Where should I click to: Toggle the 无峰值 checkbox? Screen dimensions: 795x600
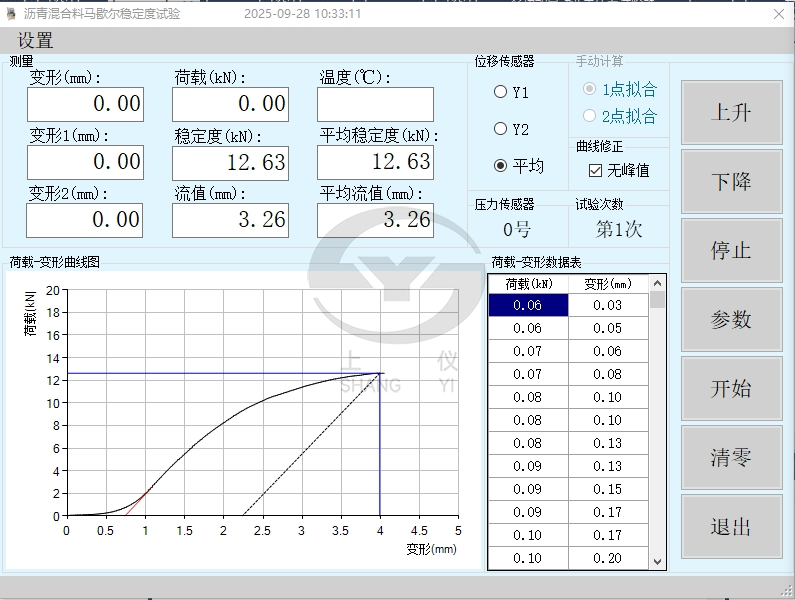click(x=595, y=171)
